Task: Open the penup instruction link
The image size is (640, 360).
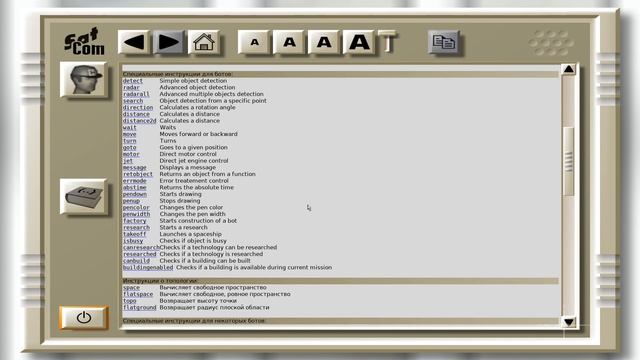Action: pos(131,201)
